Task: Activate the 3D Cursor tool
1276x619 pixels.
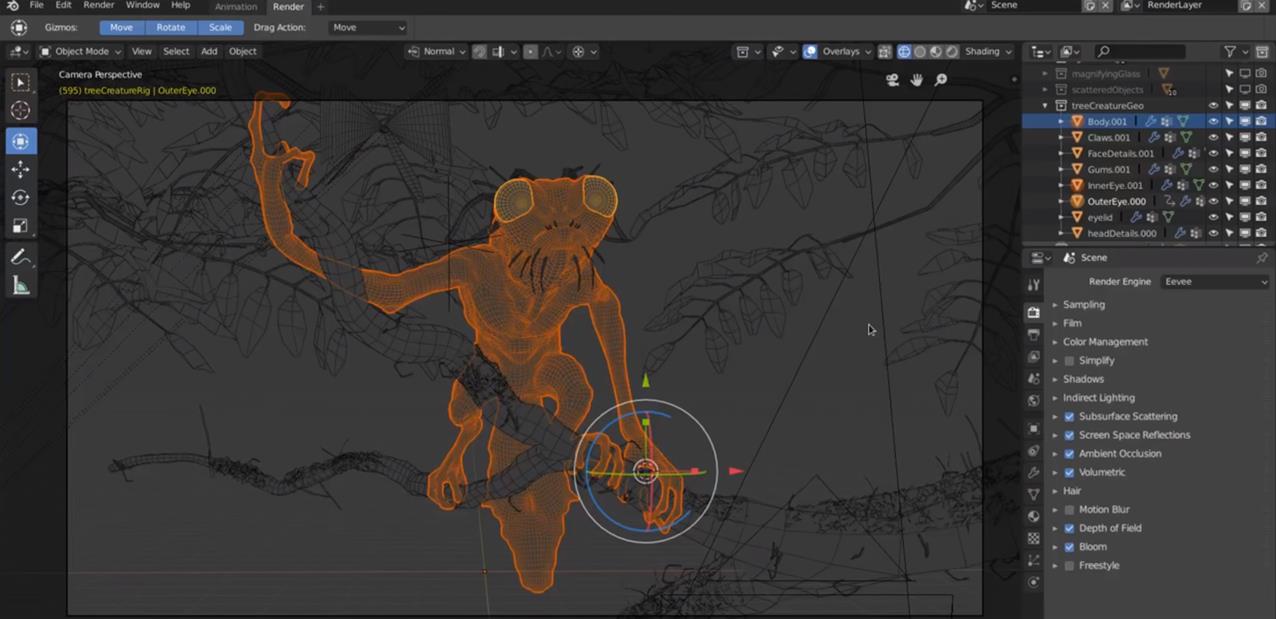Action: point(20,110)
